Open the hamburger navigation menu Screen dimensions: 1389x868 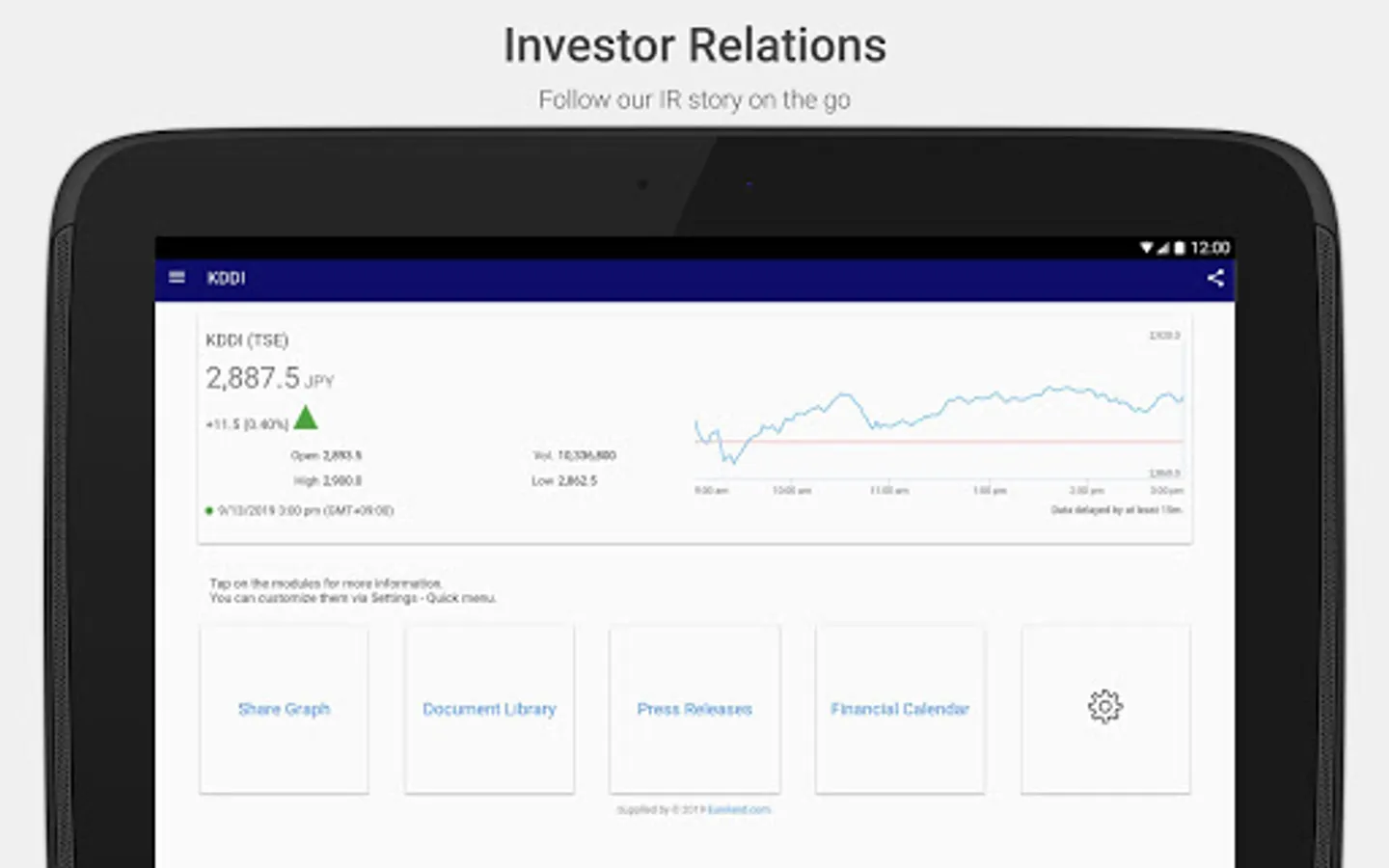[177, 278]
